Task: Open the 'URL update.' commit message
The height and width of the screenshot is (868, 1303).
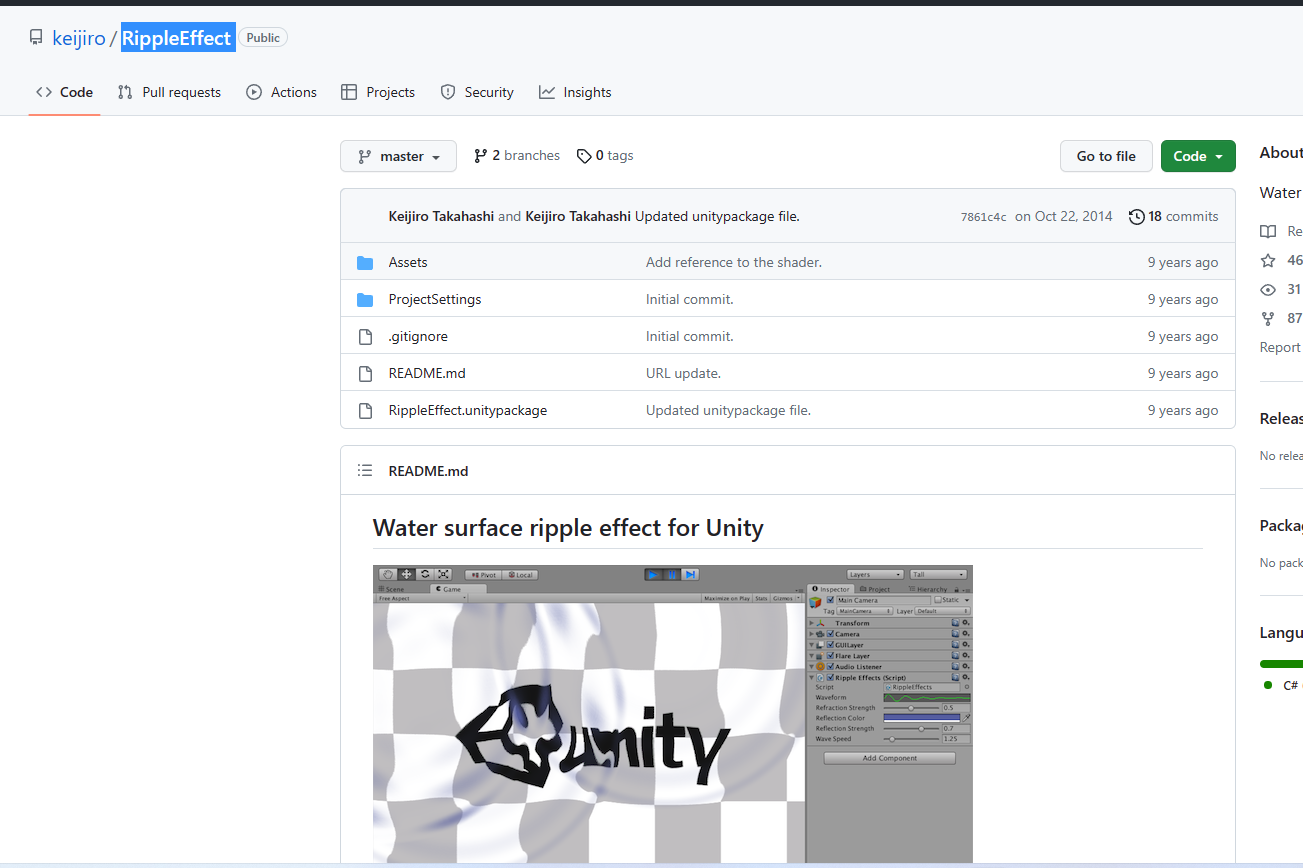Action: pos(683,373)
